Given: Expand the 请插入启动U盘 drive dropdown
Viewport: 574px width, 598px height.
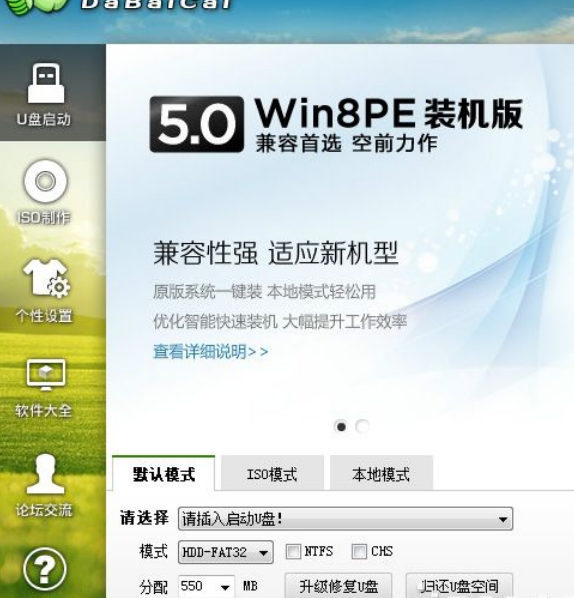Looking at the screenshot, I should [x=345, y=519].
